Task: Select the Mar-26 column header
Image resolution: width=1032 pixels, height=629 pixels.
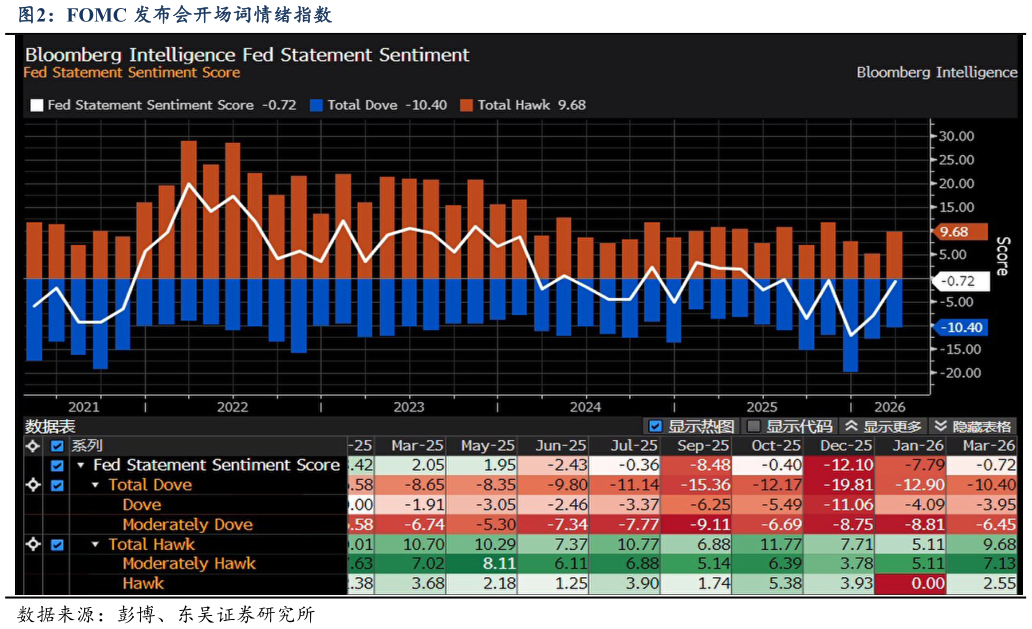Action: tap(989, 446)
